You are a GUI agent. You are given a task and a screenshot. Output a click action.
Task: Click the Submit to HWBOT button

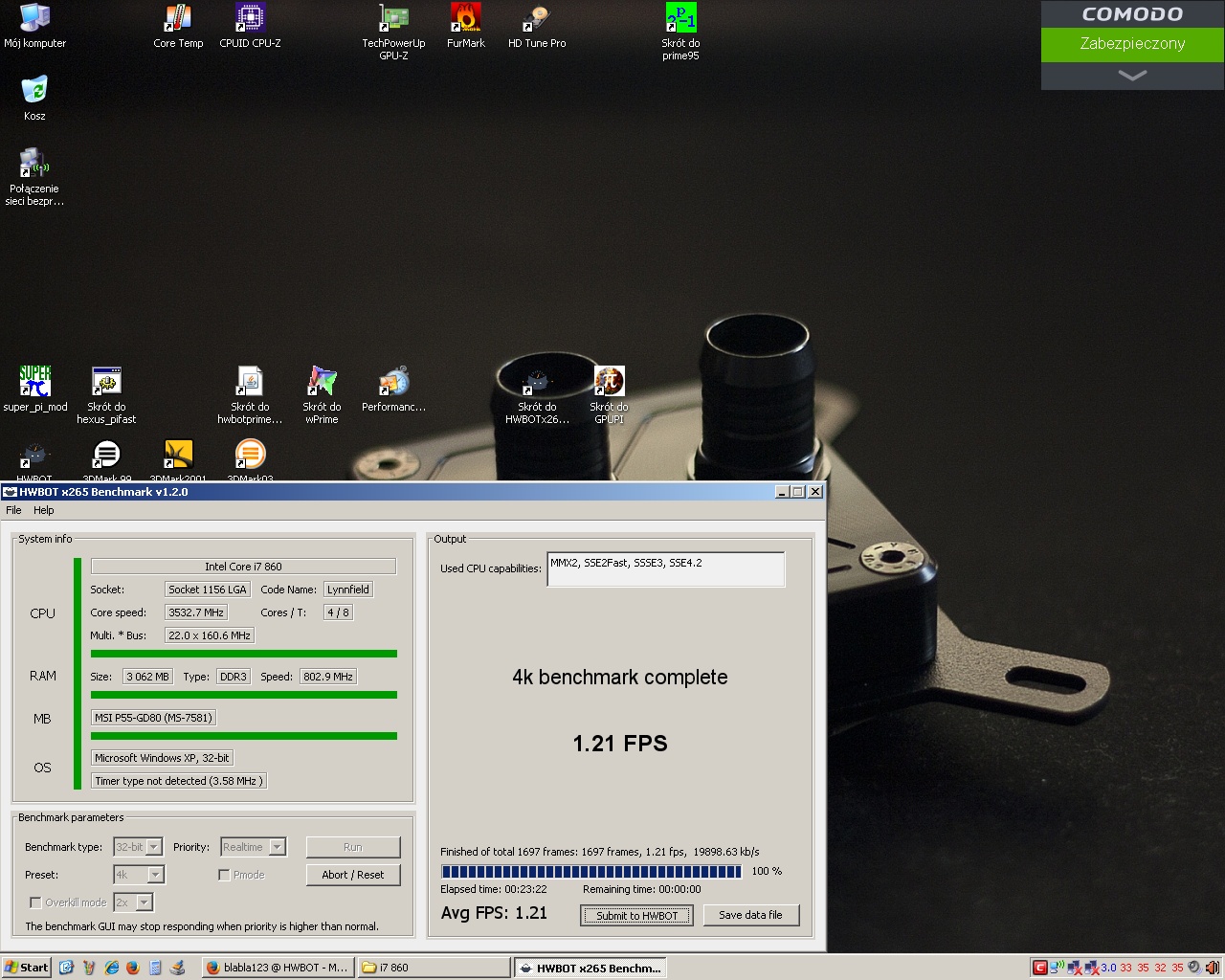point(636,916)
